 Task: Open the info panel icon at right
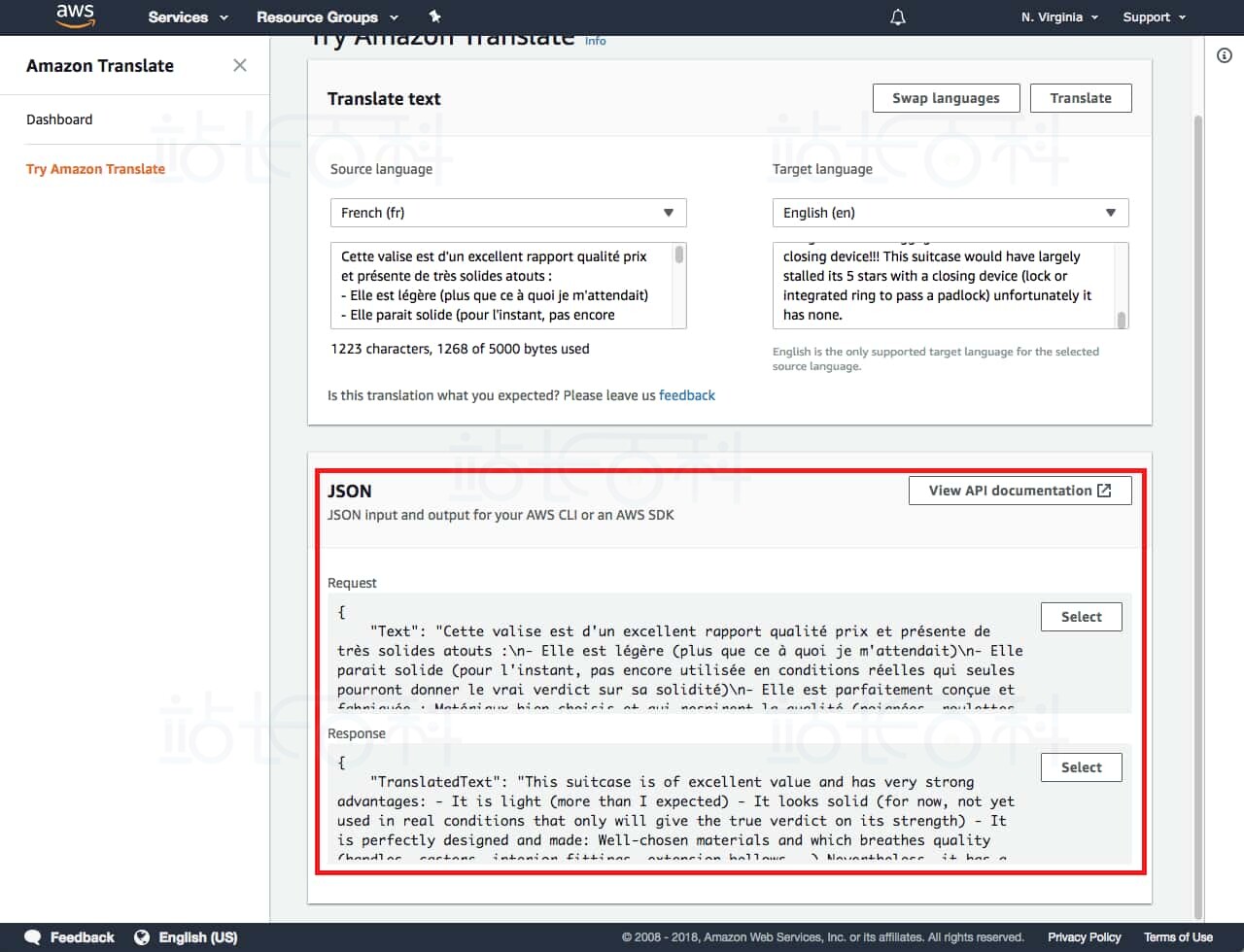coord(1225,55)
